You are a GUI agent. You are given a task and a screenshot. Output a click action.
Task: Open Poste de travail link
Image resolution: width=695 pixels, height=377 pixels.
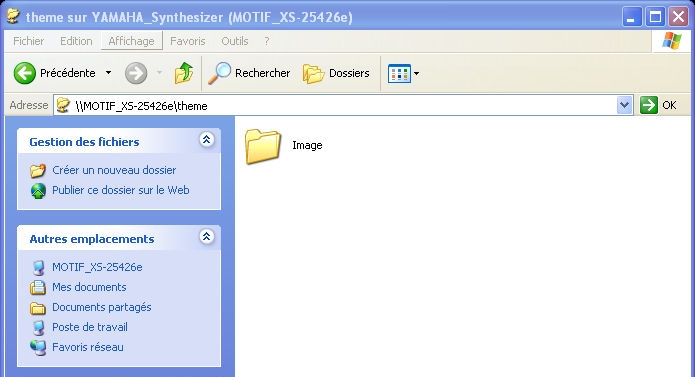coord(90,327)
